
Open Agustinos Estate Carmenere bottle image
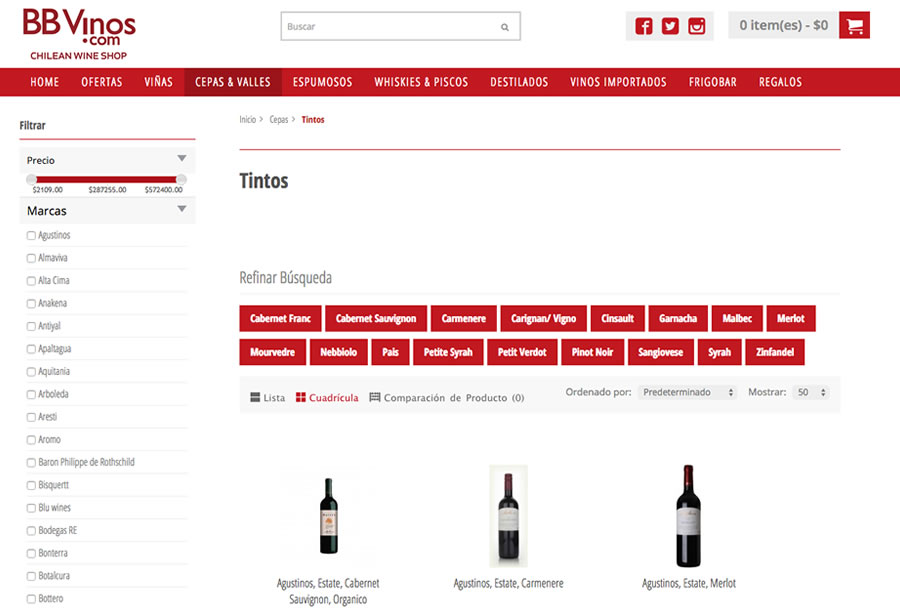509,516
